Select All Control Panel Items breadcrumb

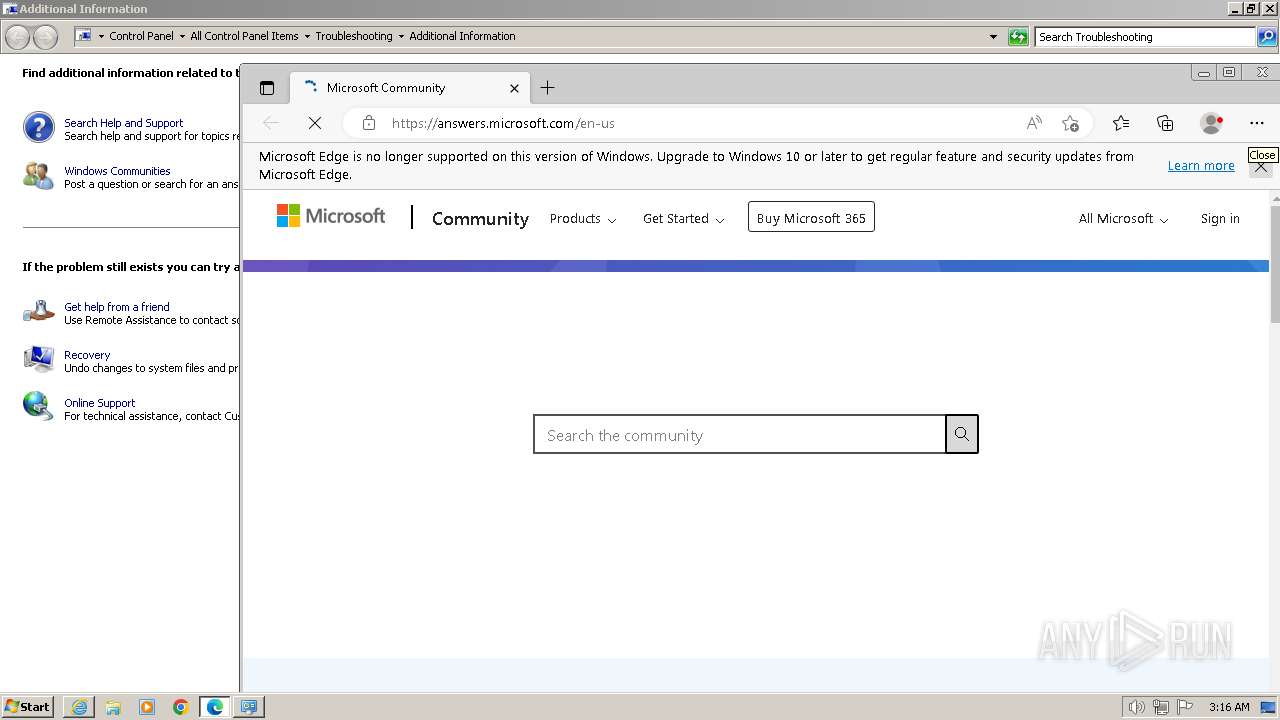244,36
